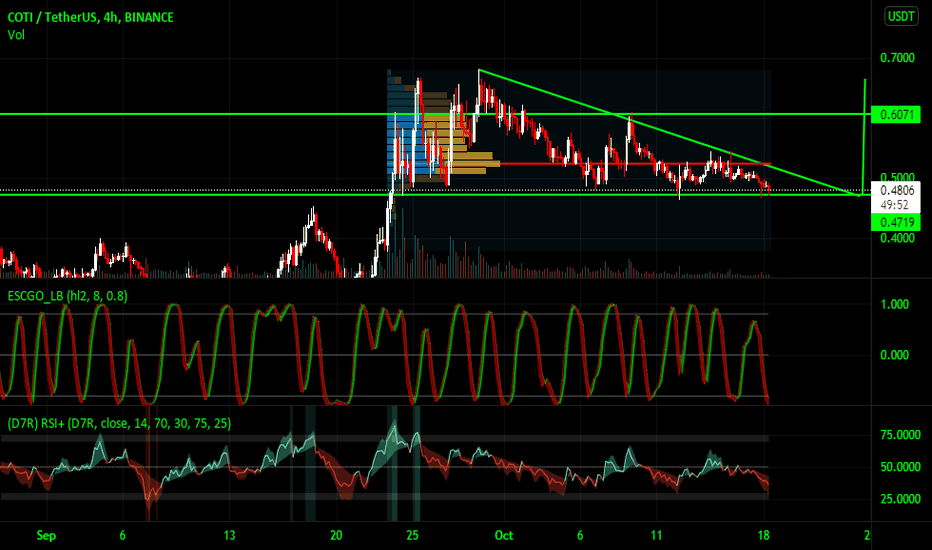The width and height of the screenshot is (932, 550).
Task: Click the 50.0000 RSI axis value
Action: (x=900, y=467)
